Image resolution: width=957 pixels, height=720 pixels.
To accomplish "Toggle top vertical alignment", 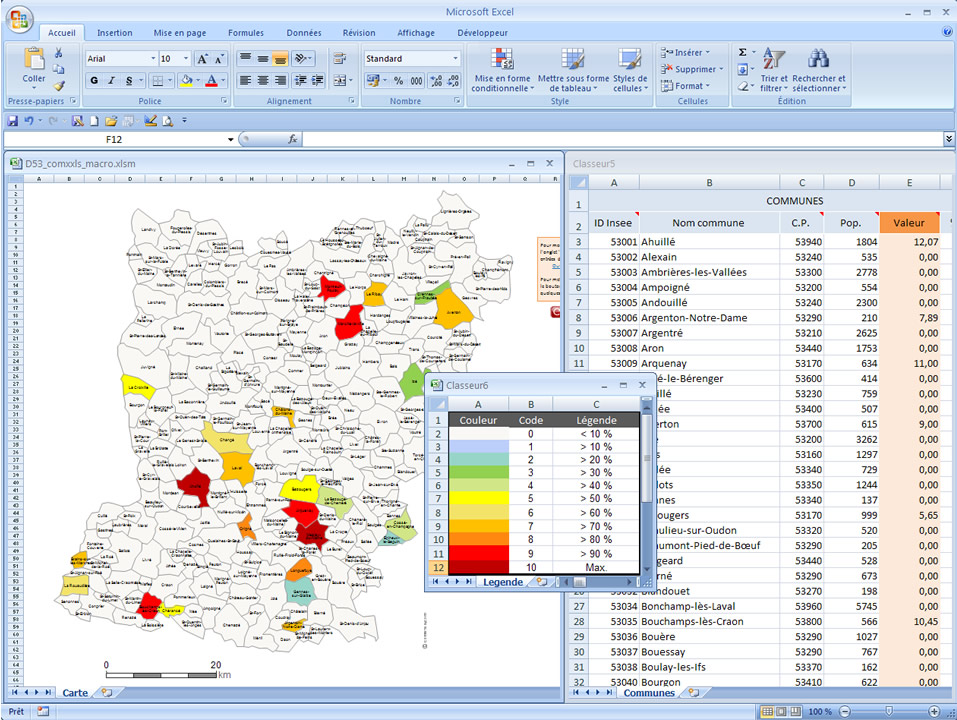I will click(x=245, y=59).
